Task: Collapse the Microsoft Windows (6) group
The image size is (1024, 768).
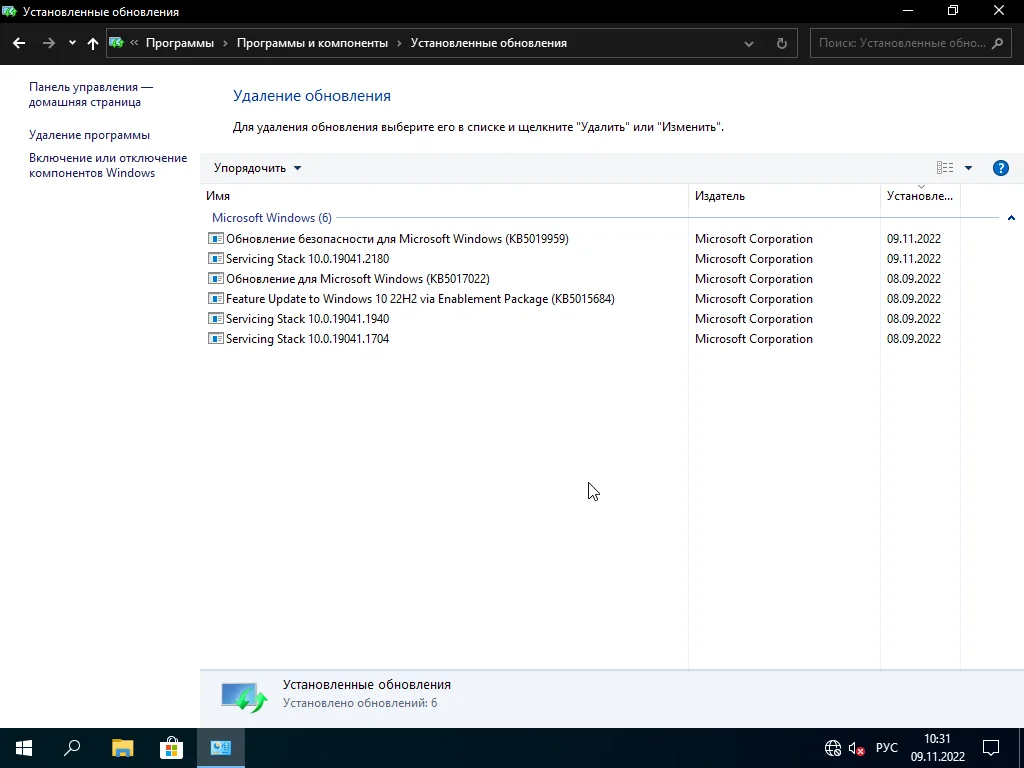Action: pyautogui.click(x=1011, y=218)
